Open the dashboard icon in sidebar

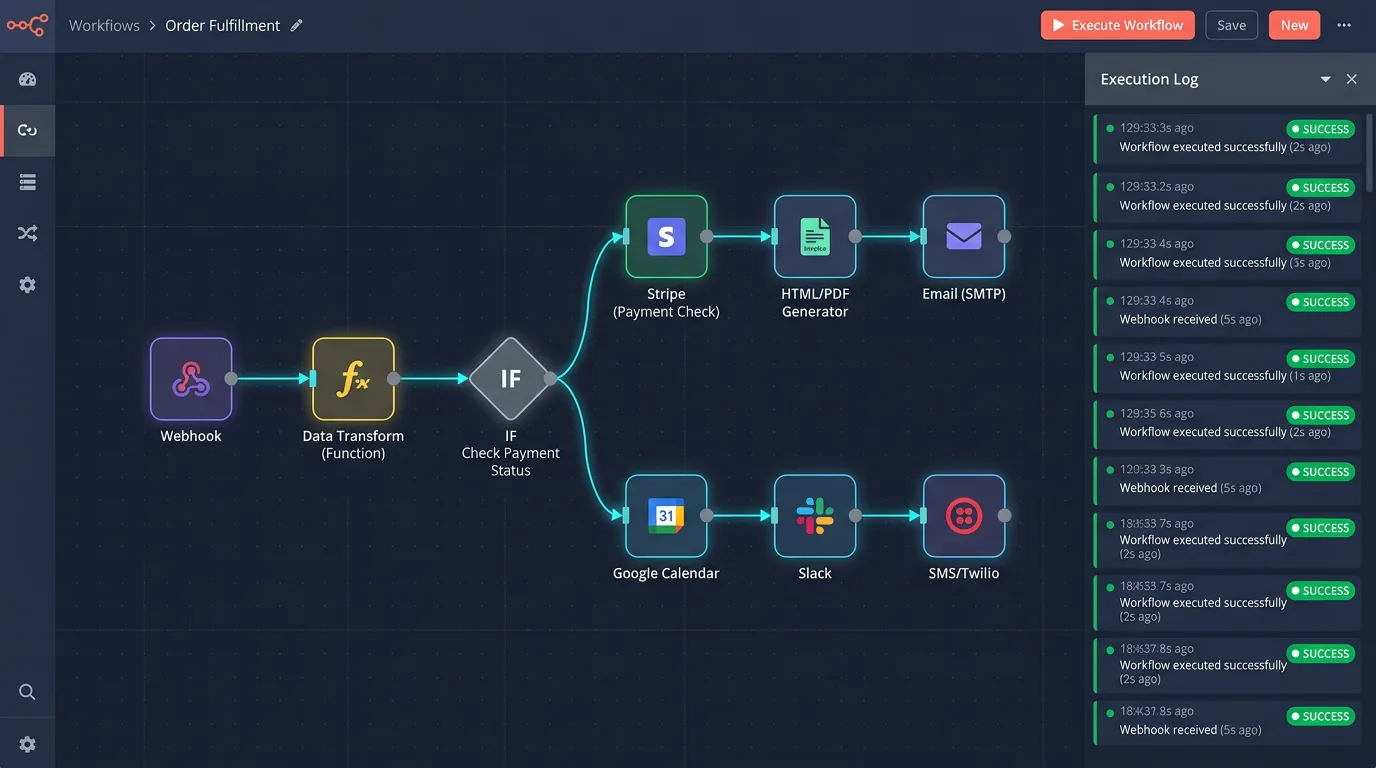pos(27,78)
